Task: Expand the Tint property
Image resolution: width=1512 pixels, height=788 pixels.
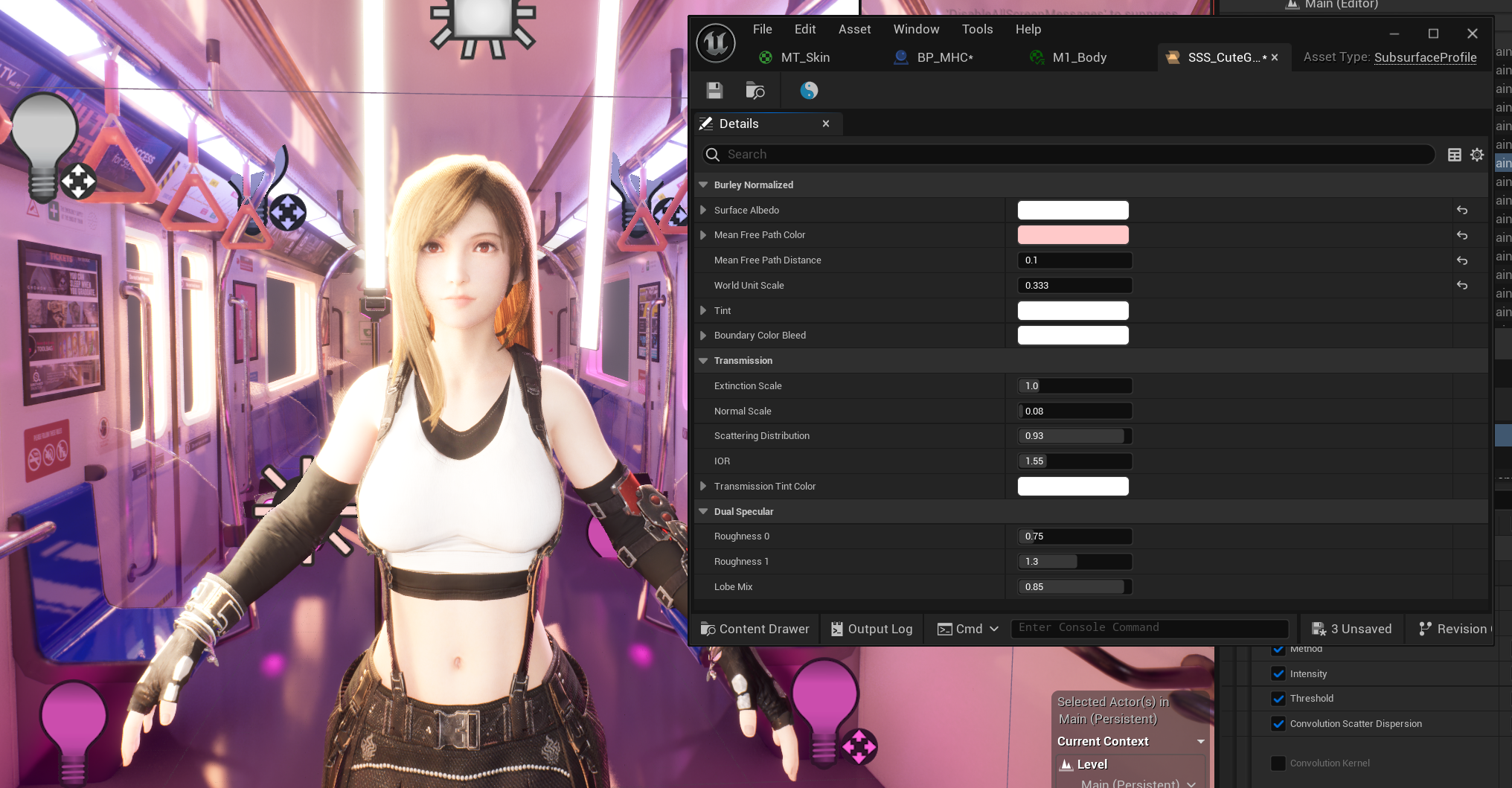Action: [703, 311]
